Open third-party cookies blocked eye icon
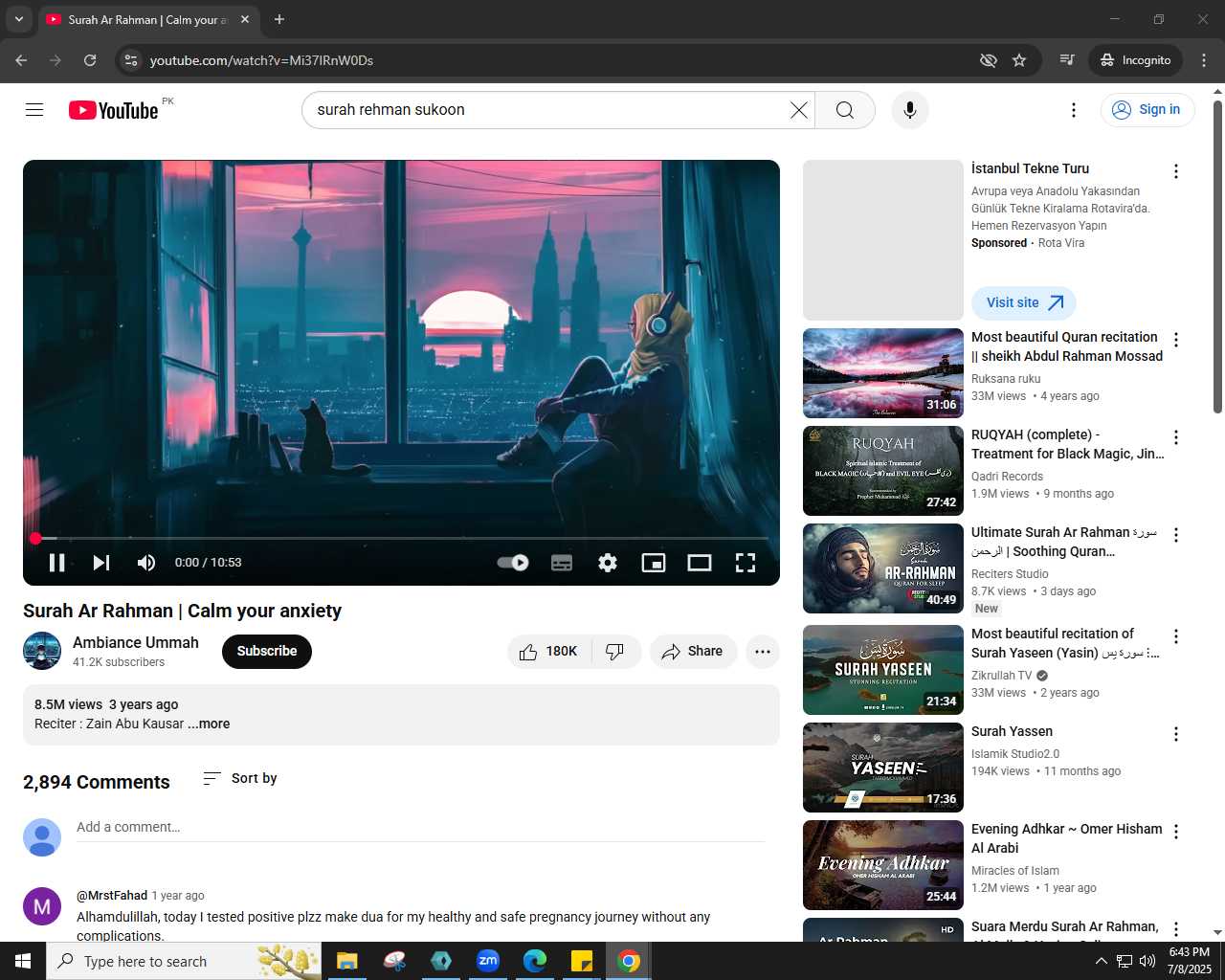Image resolution: width=1225 pixels, height=980 pixels. coord(989,60)
